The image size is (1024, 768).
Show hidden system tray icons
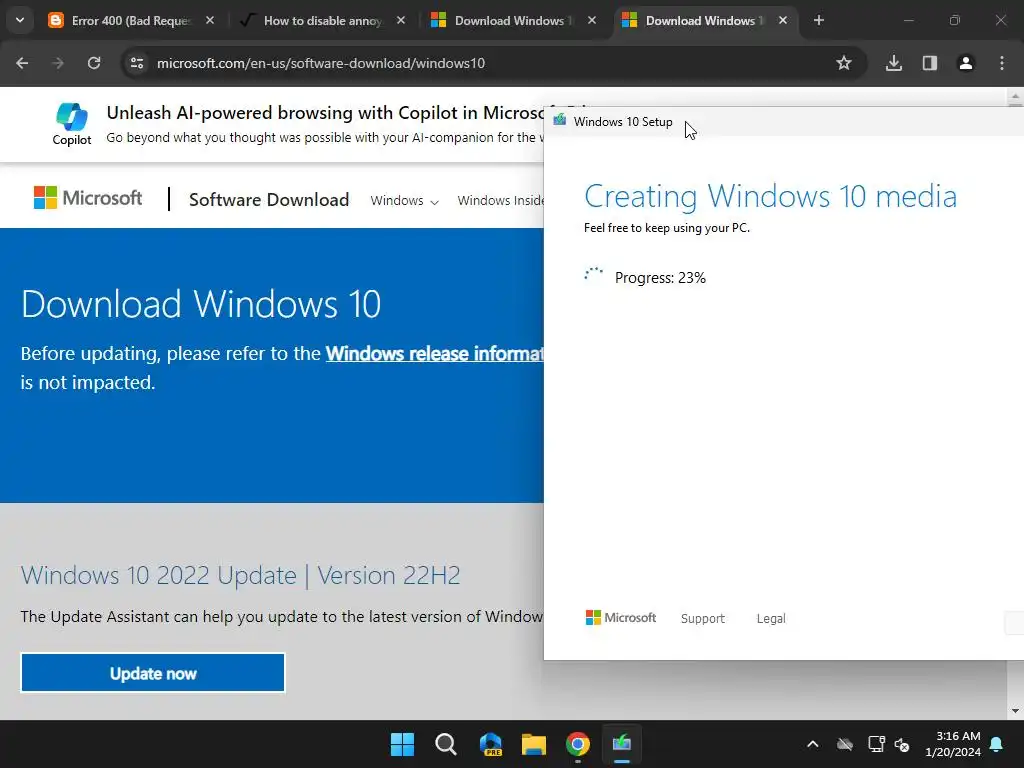(812, 744)
